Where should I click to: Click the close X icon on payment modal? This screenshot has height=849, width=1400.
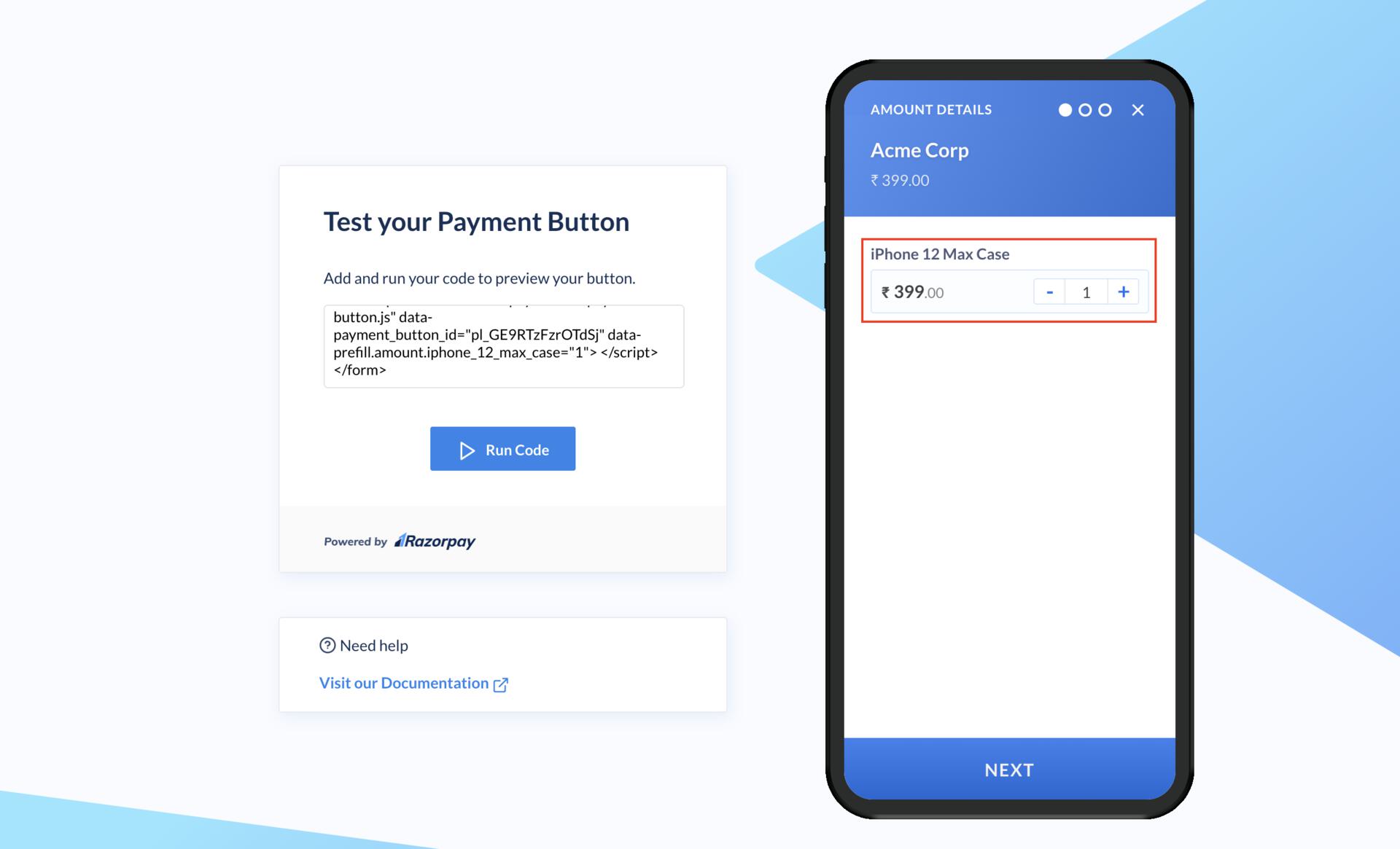pyautogui.click(x=1138, y=110)
